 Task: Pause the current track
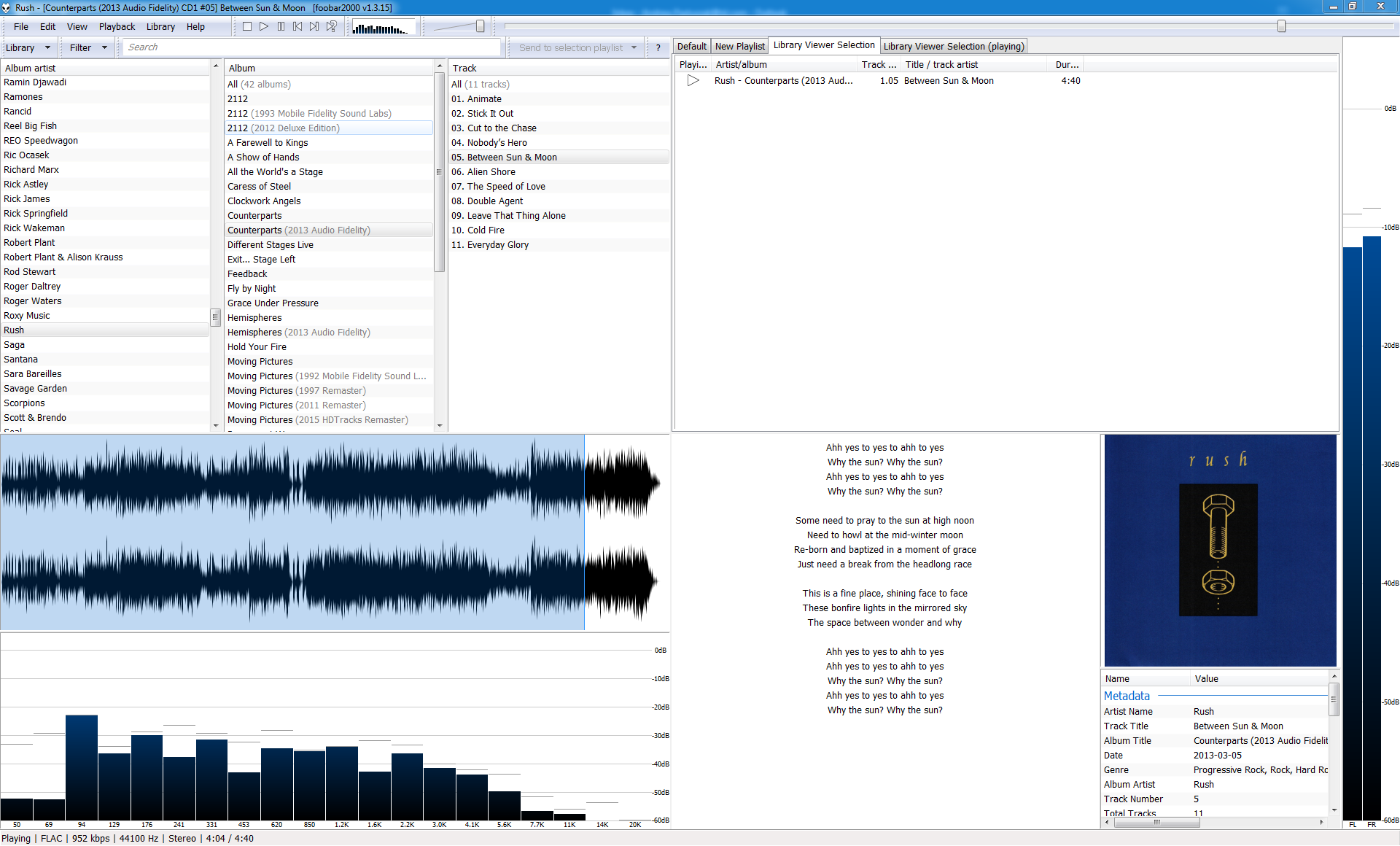[281, 26]
